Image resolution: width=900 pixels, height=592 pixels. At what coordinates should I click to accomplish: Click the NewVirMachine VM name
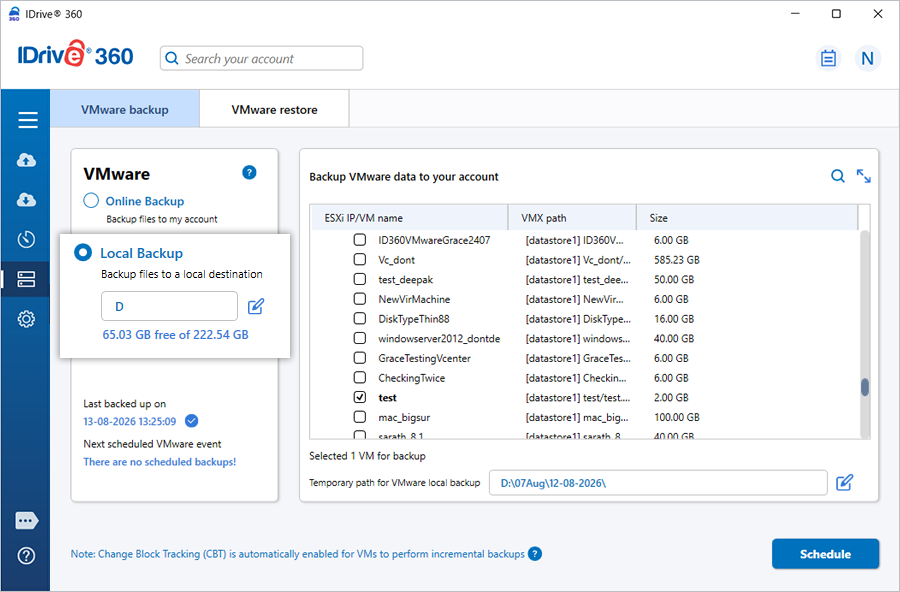(x=414, y=299)
